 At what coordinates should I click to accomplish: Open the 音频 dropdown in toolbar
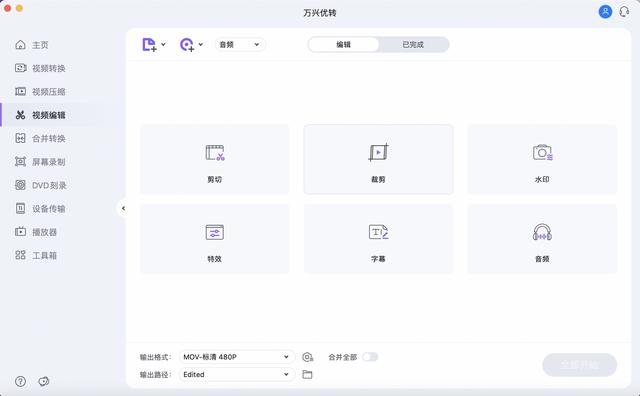tap(240, 44)
